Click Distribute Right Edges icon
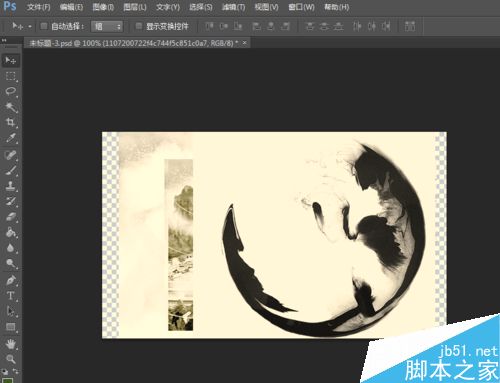 (386, 26)
